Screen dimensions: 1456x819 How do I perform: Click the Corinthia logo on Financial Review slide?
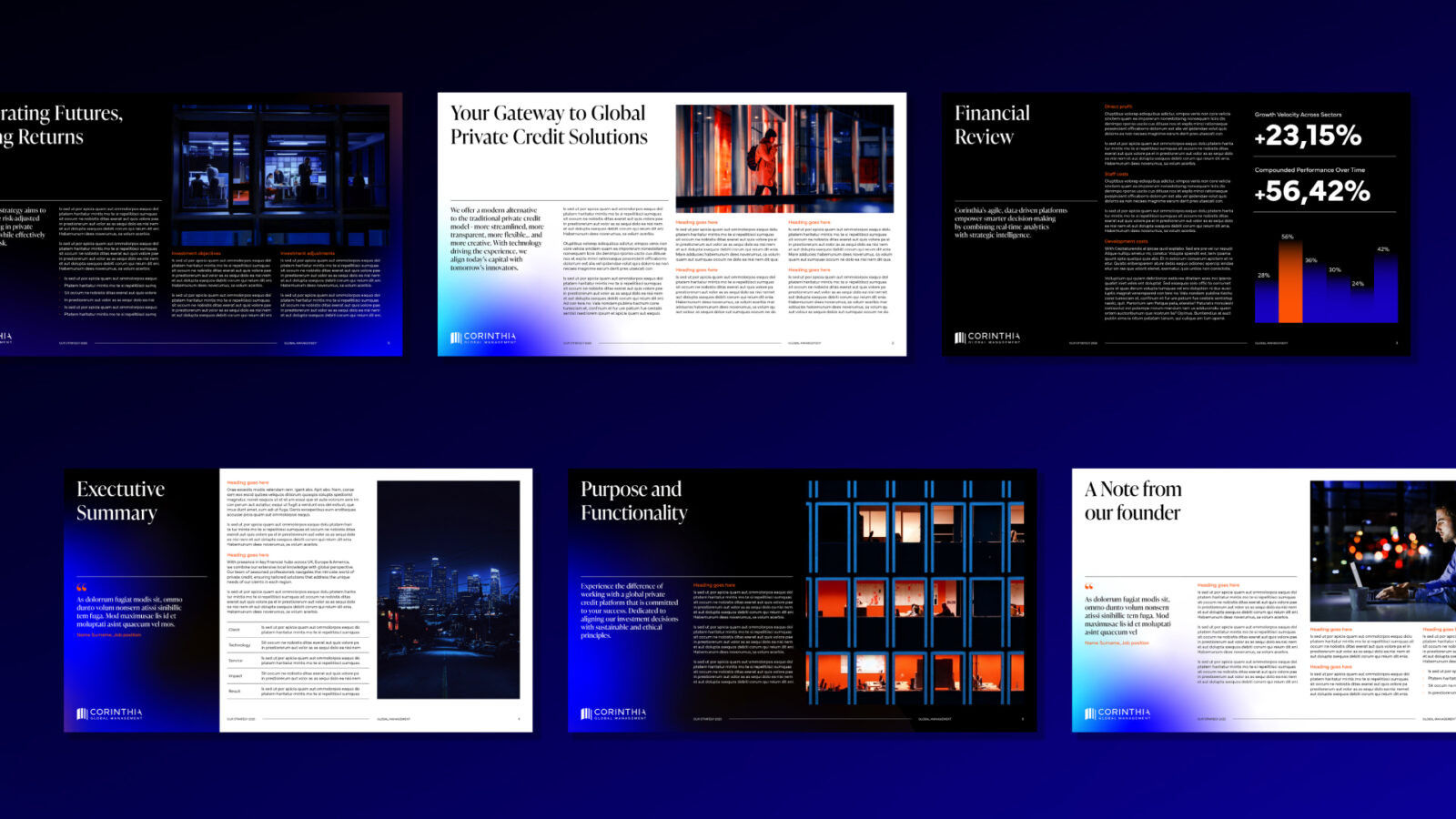987,338
